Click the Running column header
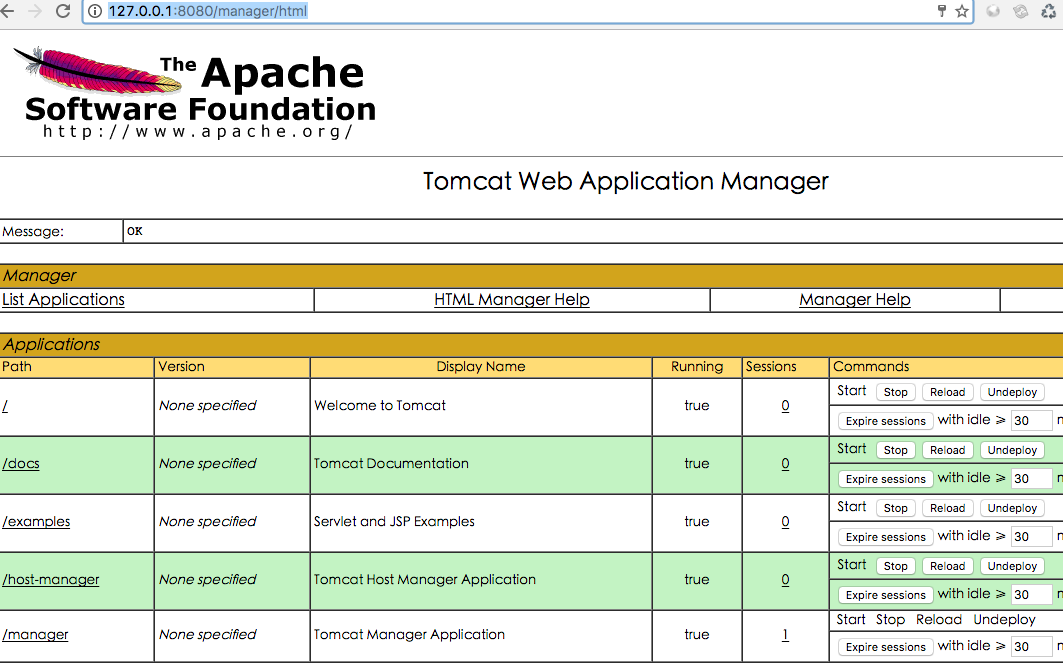The image size is (1063, 671). point(697,367)
